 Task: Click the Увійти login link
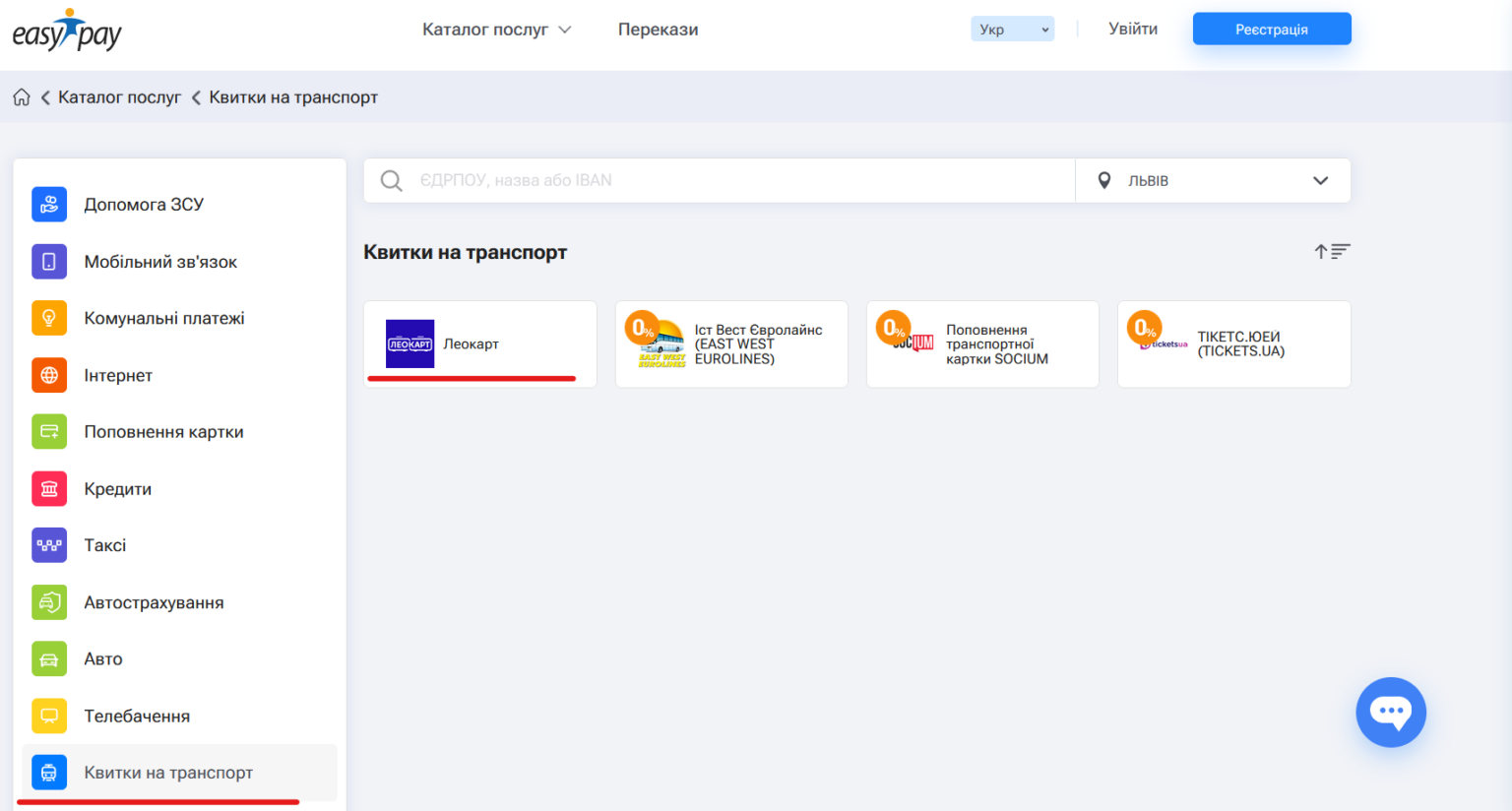pyautogui.click(x=1133, y=30)
